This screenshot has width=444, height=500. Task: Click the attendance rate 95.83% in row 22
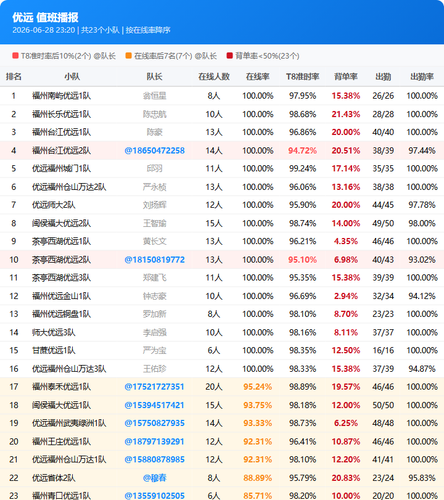422,478
